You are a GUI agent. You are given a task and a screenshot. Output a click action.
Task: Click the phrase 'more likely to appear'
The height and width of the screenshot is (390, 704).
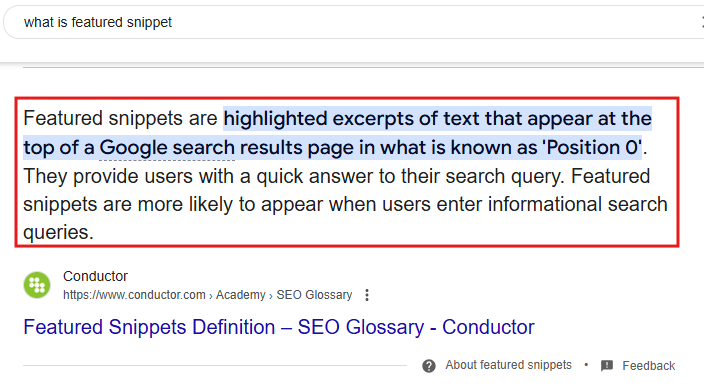pyautogui.click(x=230, y=205)
